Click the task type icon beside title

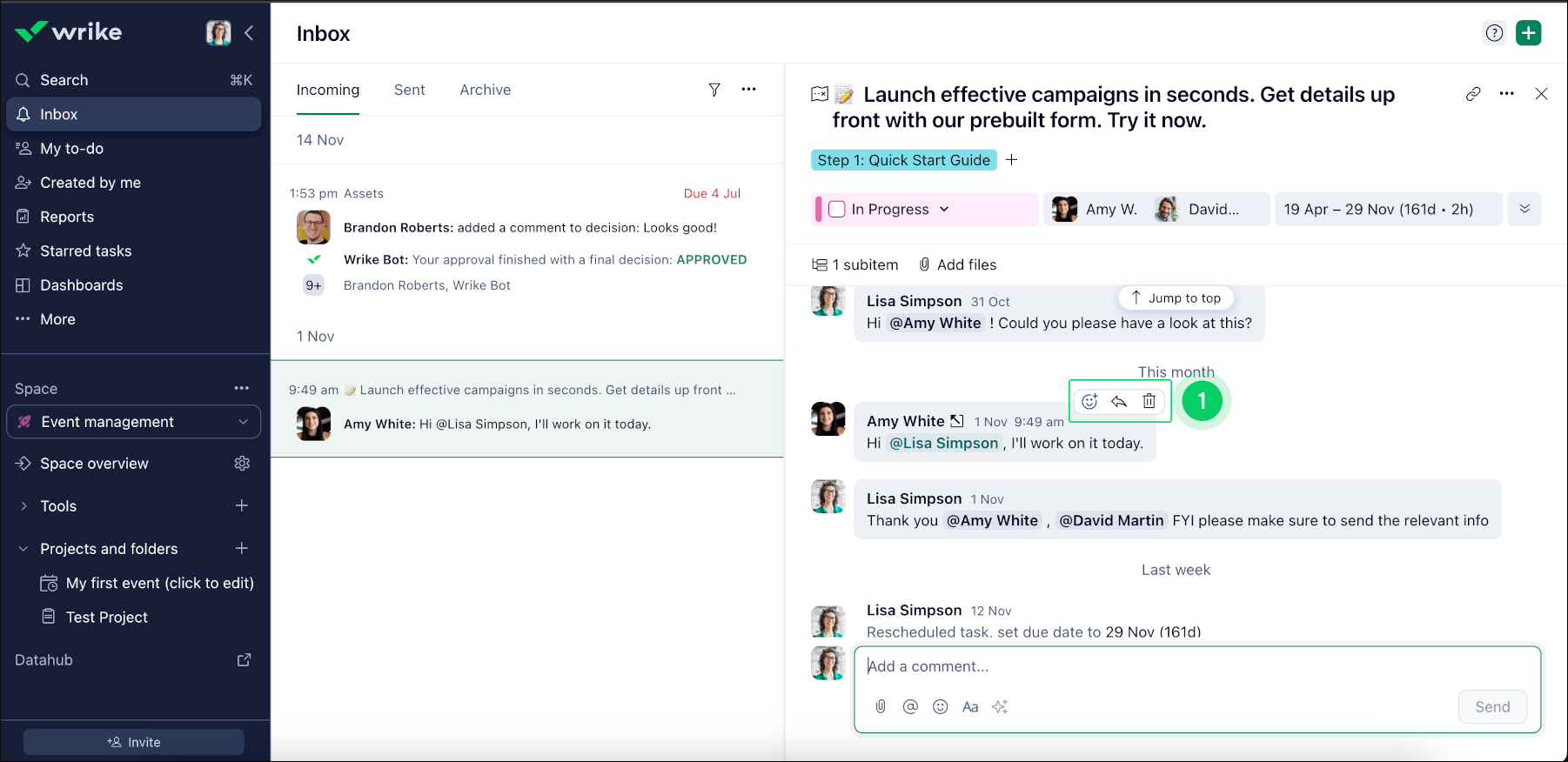(x=820, y=94)
